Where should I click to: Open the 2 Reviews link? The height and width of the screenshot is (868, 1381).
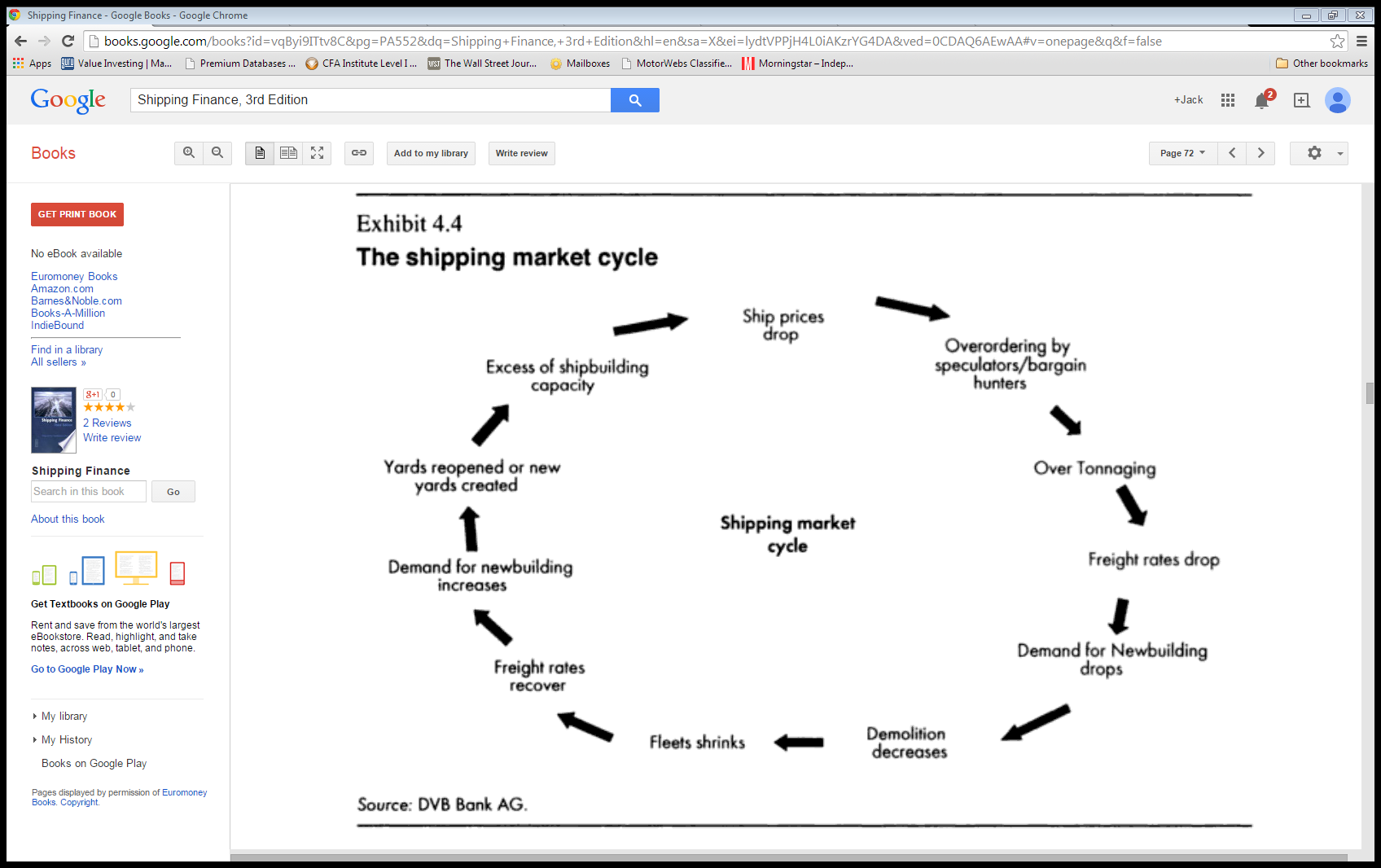(107, 423)
